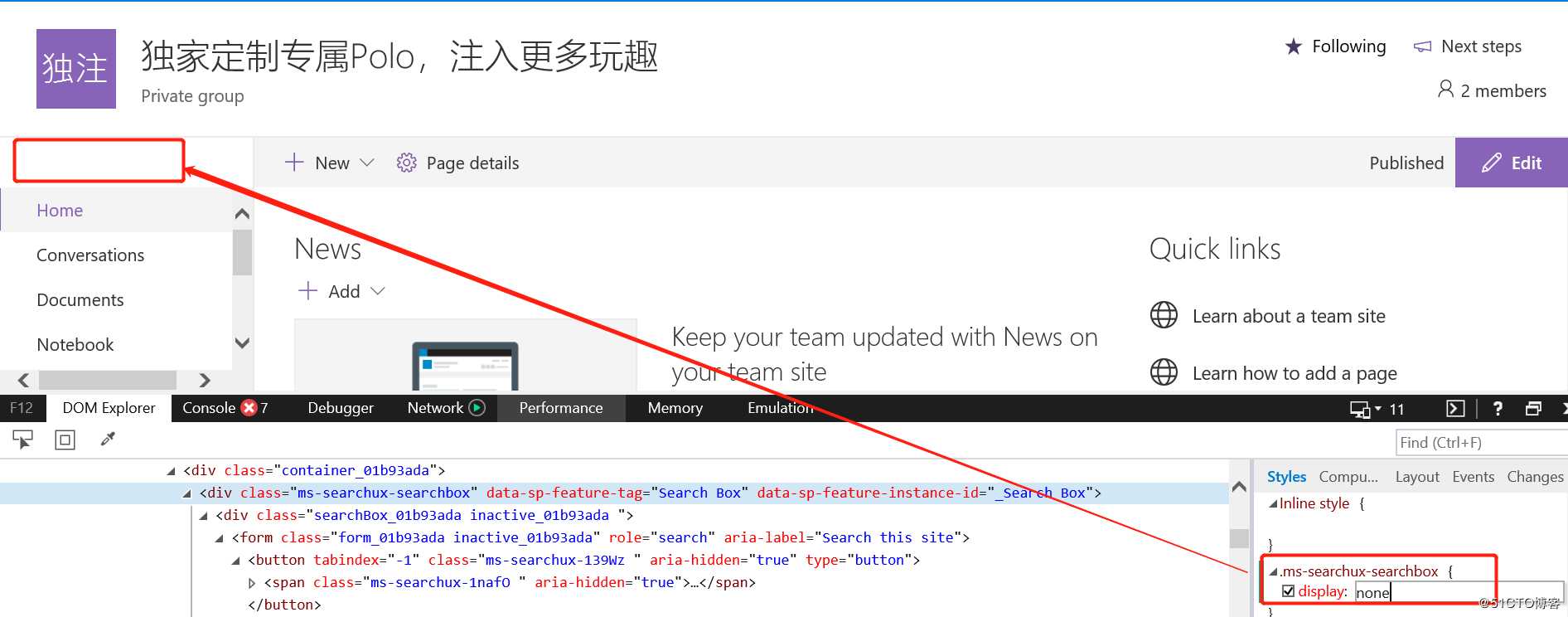Open the Memory tab
This screenshot has width=1568, height=617.
[675, 408]
